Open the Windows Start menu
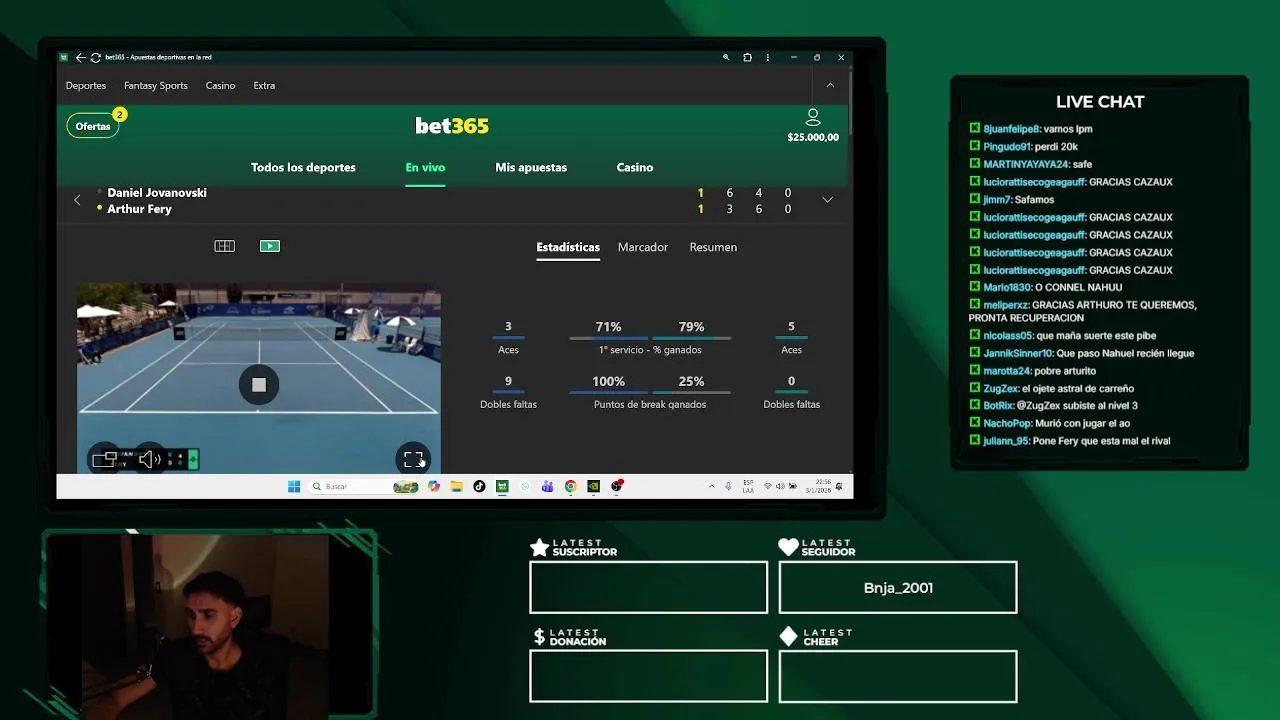The height and width of the screenshot is (720, 1280). pos(294,486)
